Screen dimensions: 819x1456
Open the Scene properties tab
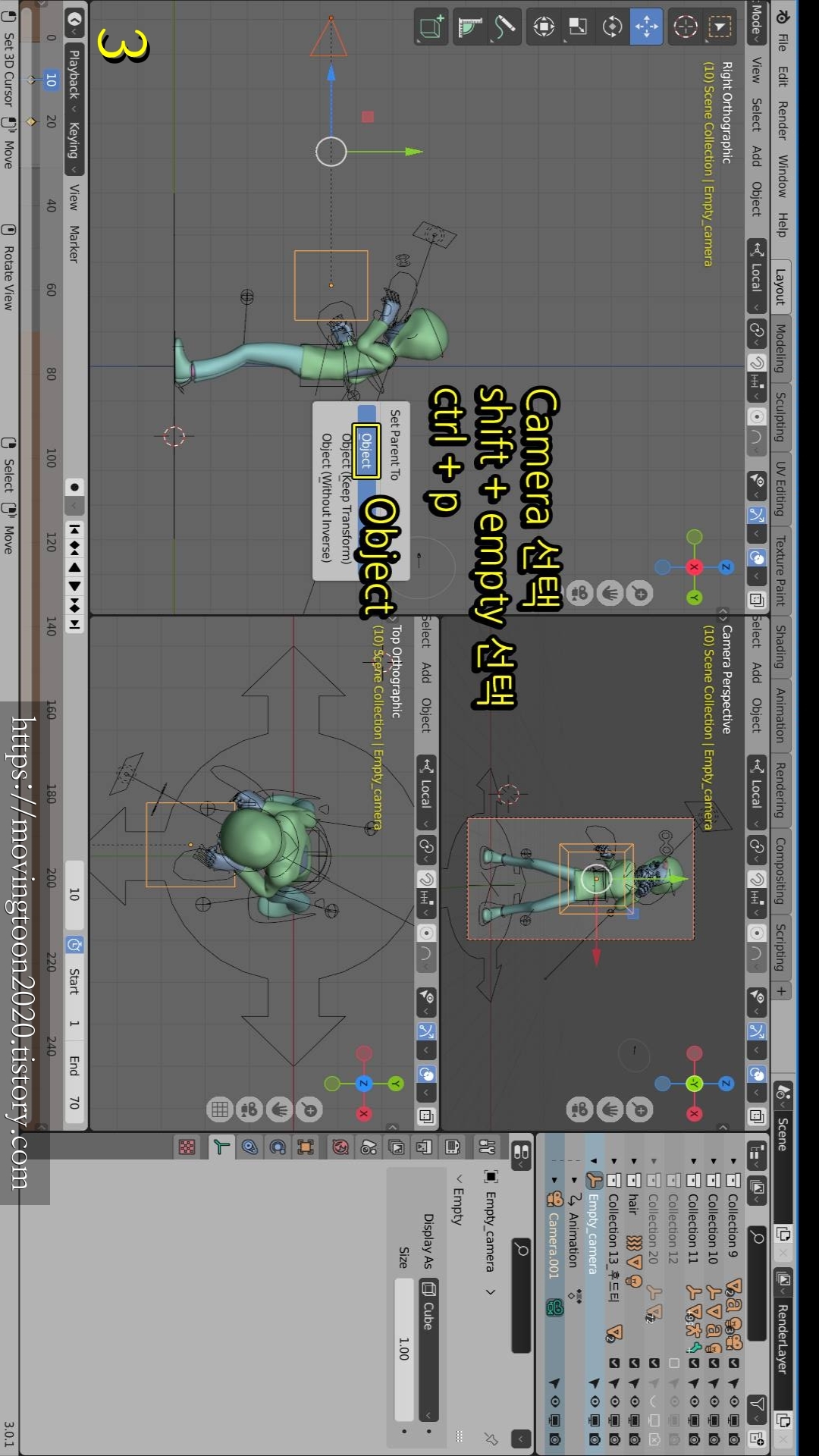click(x=369, y=1147)
